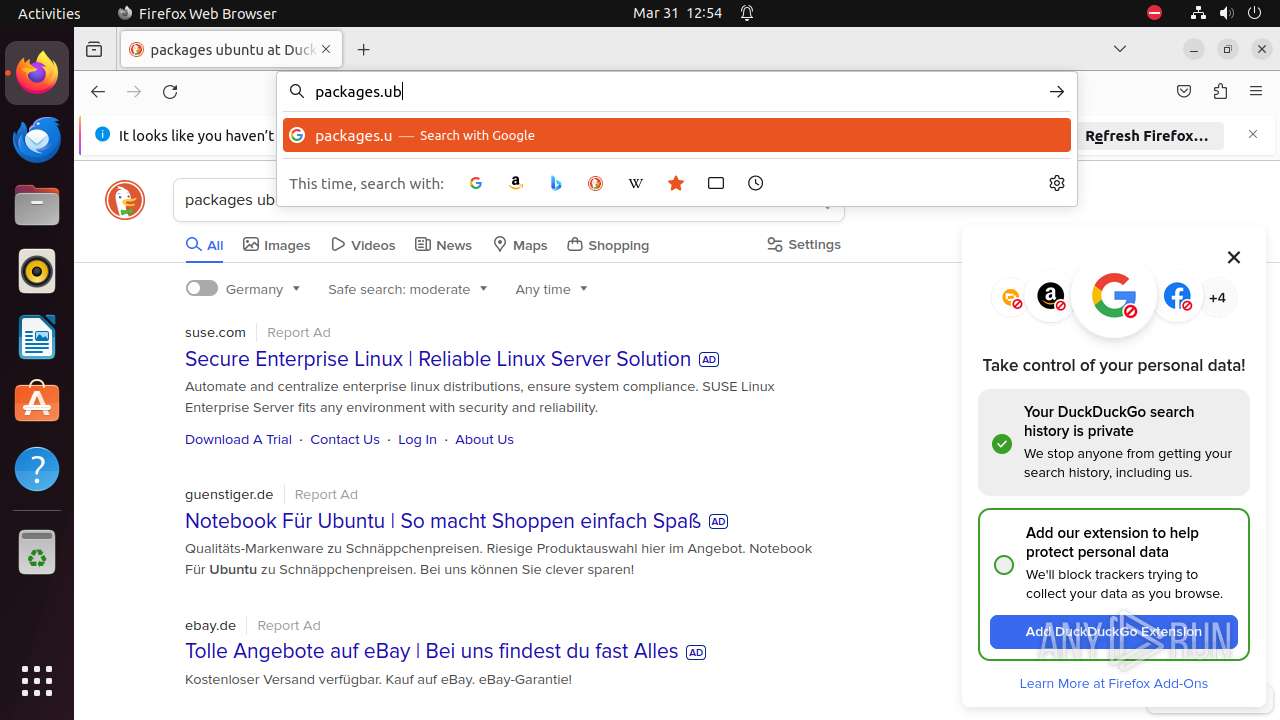Open the Any time filter dropdown
Viewport: 1280px width, 720px height.
coord(552,289)
